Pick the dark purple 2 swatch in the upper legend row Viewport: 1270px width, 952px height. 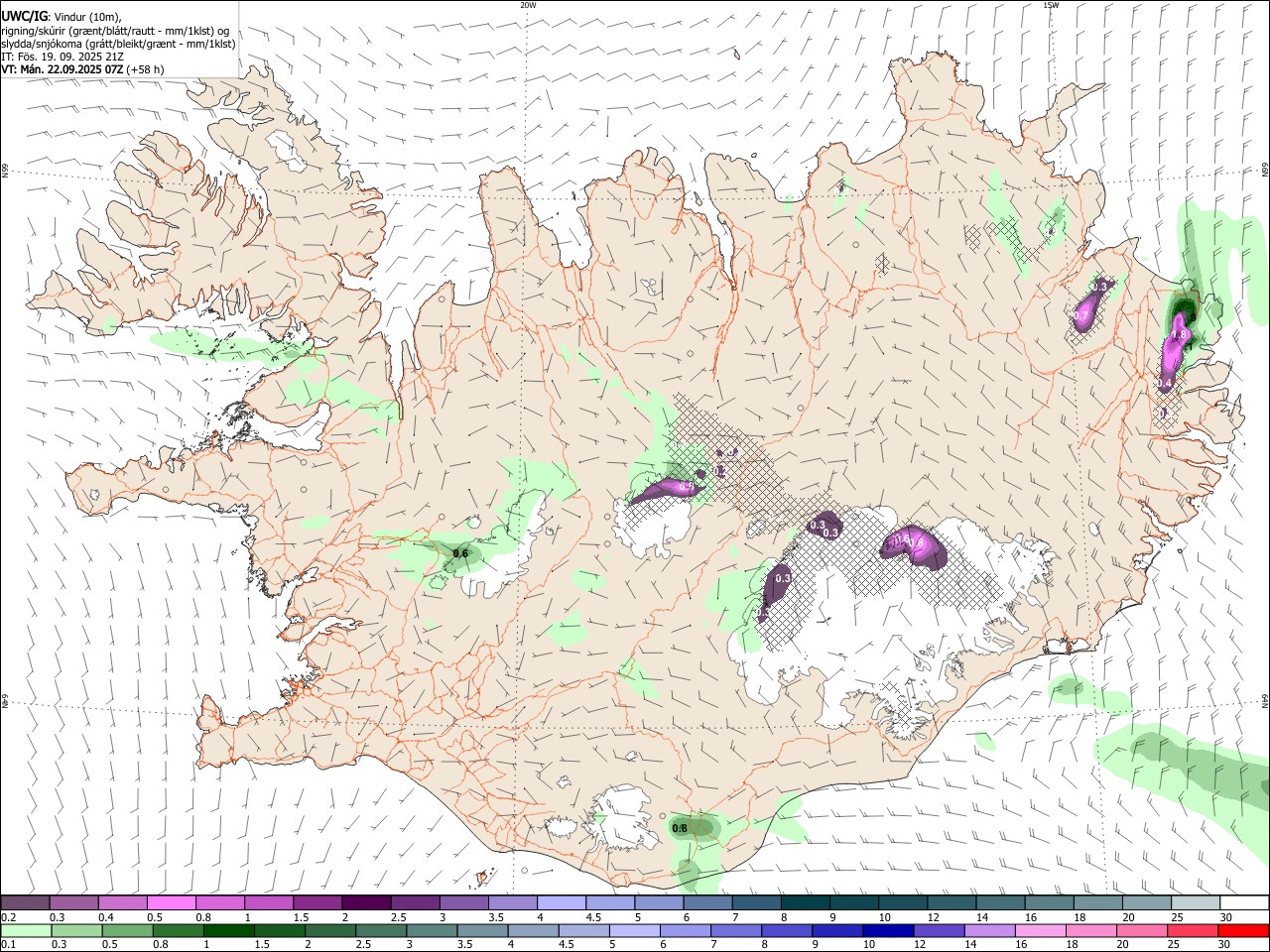(366, 902)
